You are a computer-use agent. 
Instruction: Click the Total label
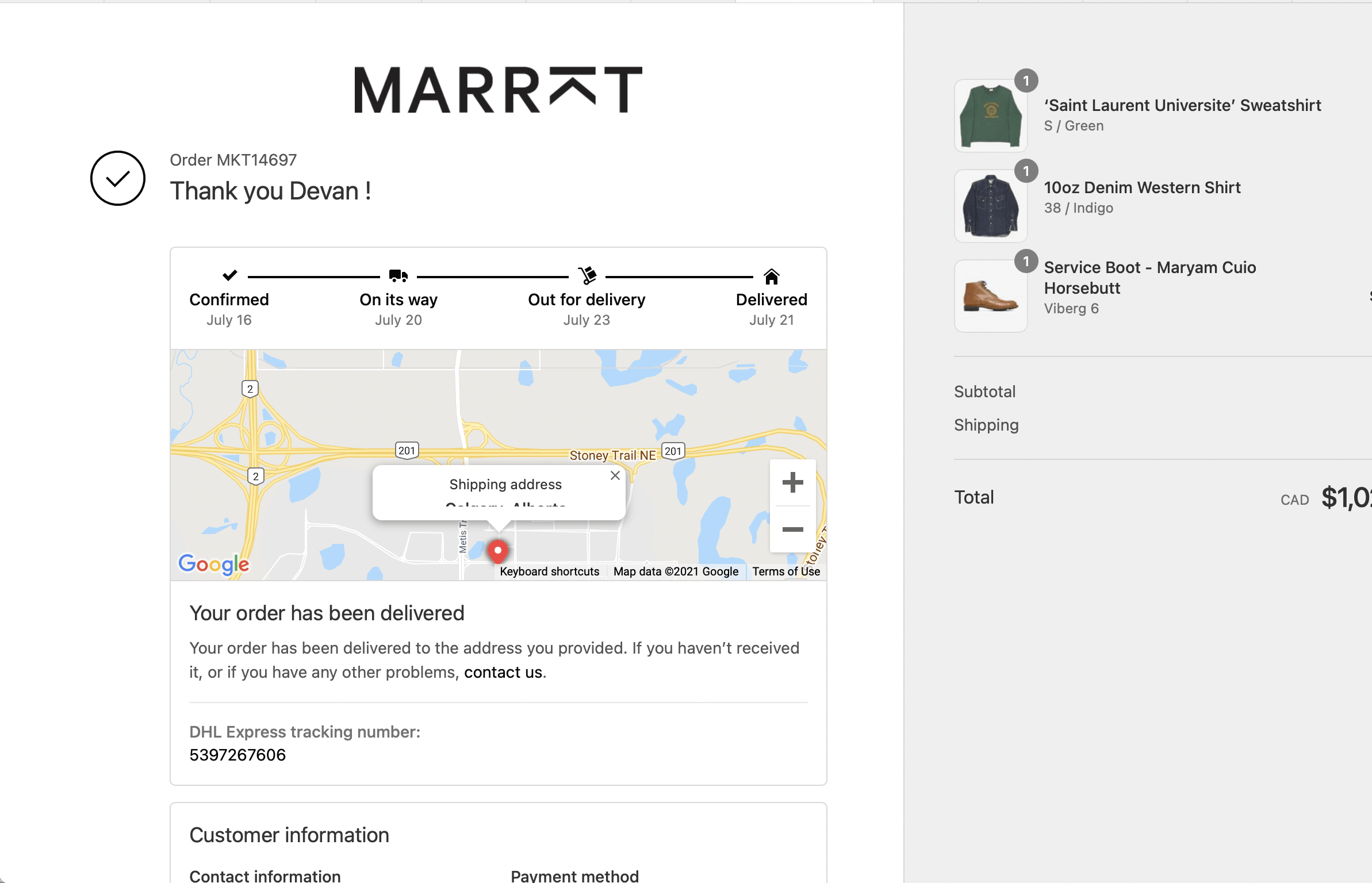(x=974, y=497)
